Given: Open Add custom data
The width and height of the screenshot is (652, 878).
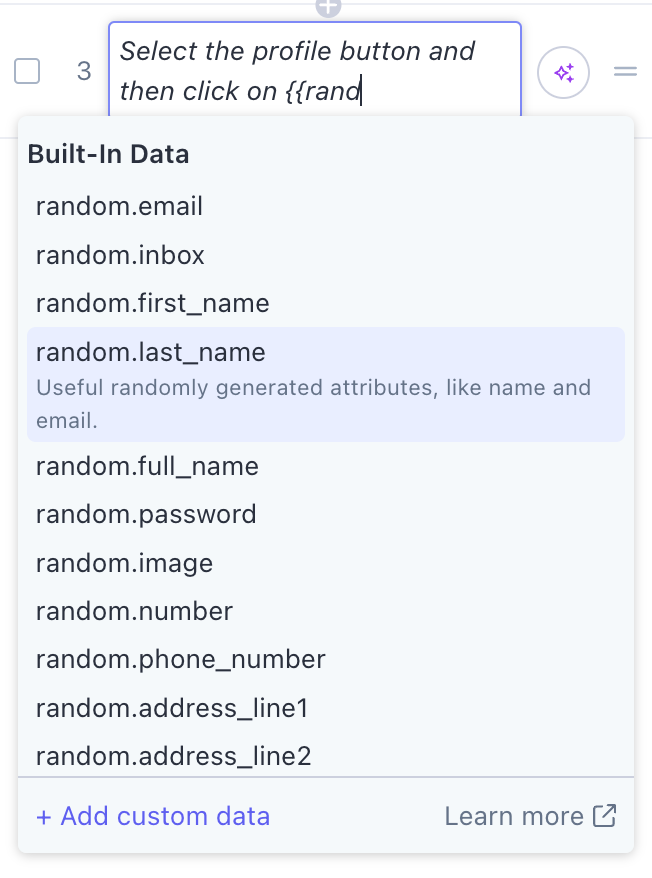Looking at the screenshot, I should (x=152, y=816).
